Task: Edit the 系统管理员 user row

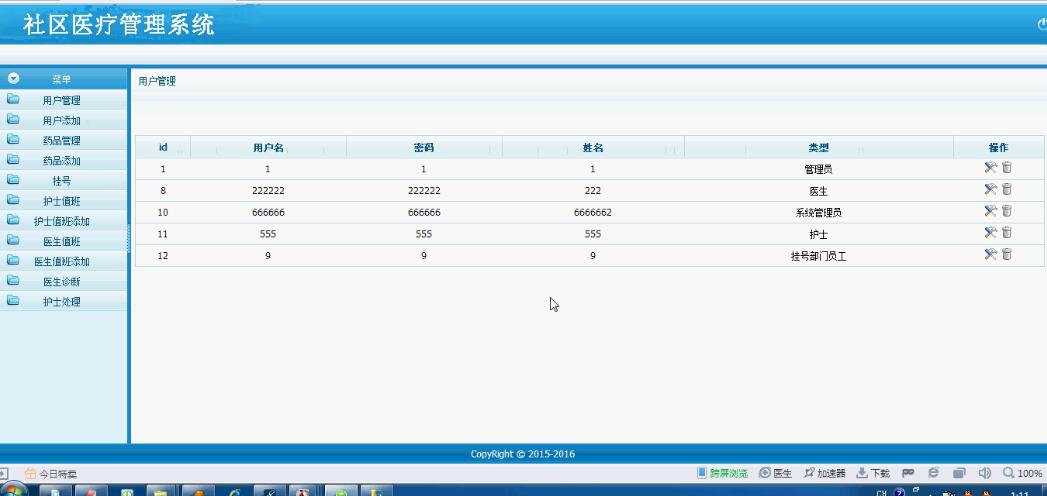Action: point(990,211)
